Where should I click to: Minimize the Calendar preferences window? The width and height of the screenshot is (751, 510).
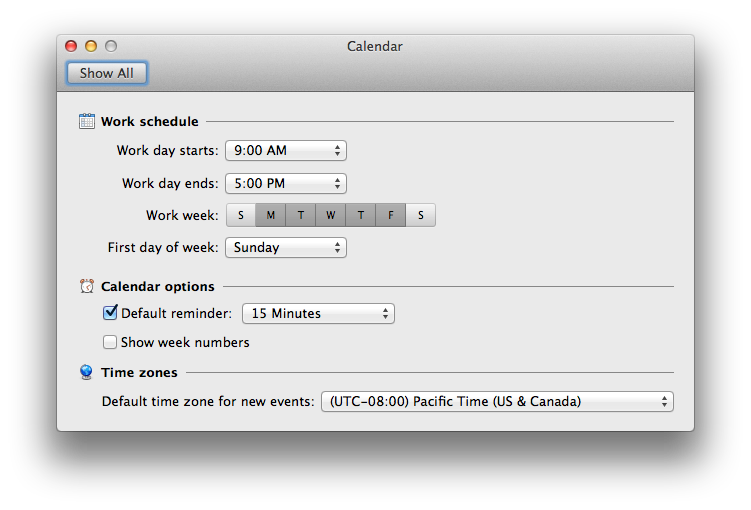[x=91, y=46]
